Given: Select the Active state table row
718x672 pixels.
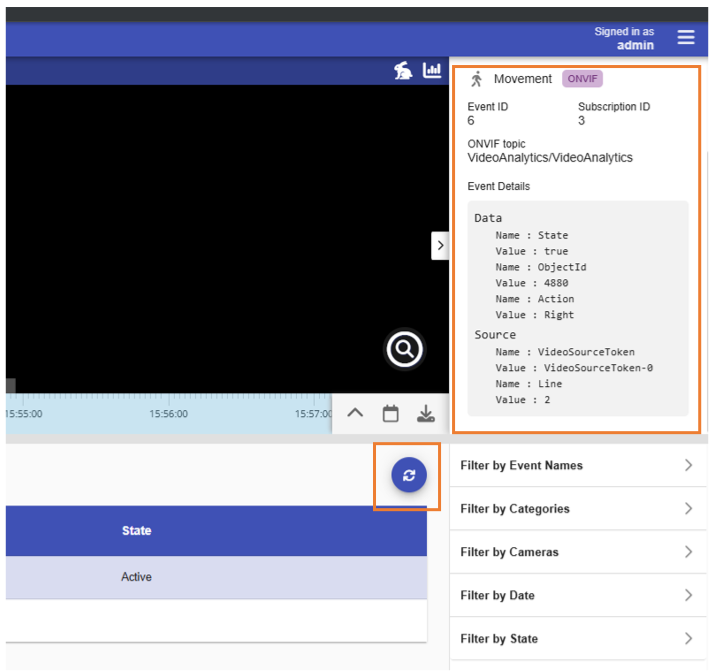Looking at the screenshot, I should point(137,577).
